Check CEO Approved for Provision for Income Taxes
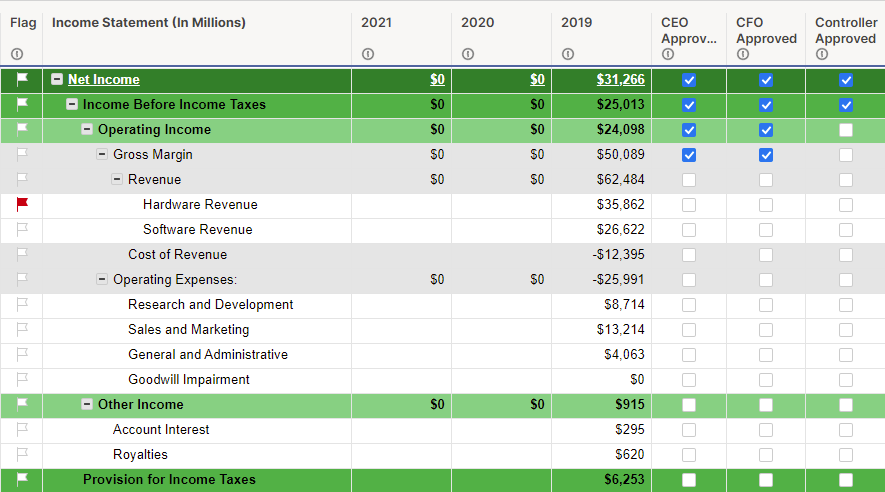The height and width of the screenshot is (492, 885). click(689, 480)
